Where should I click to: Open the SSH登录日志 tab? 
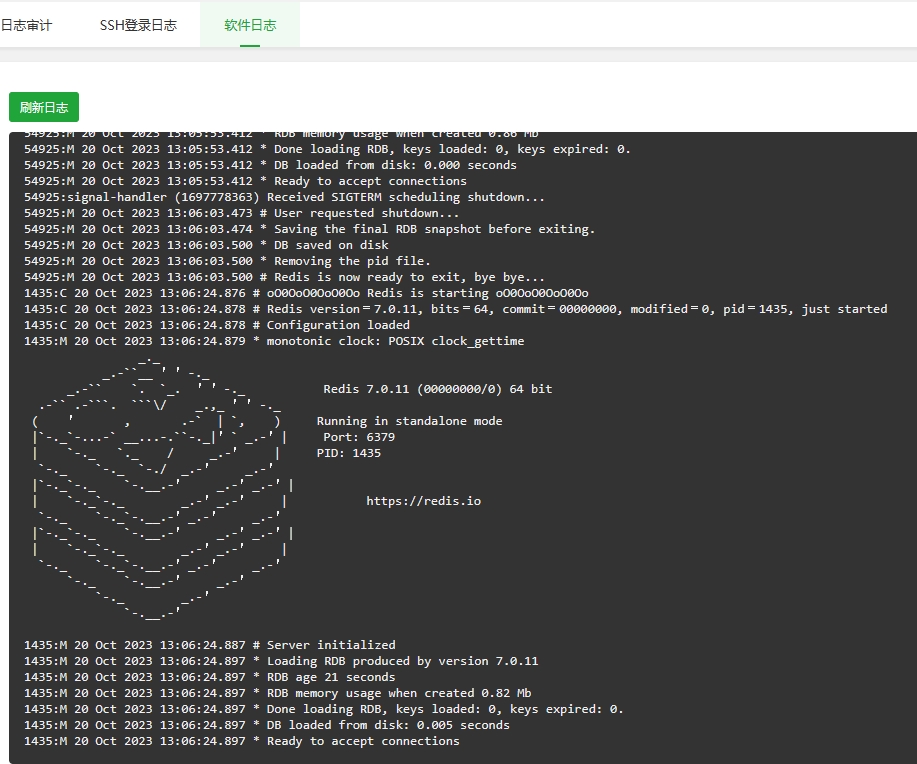click(x=138, y=25)
